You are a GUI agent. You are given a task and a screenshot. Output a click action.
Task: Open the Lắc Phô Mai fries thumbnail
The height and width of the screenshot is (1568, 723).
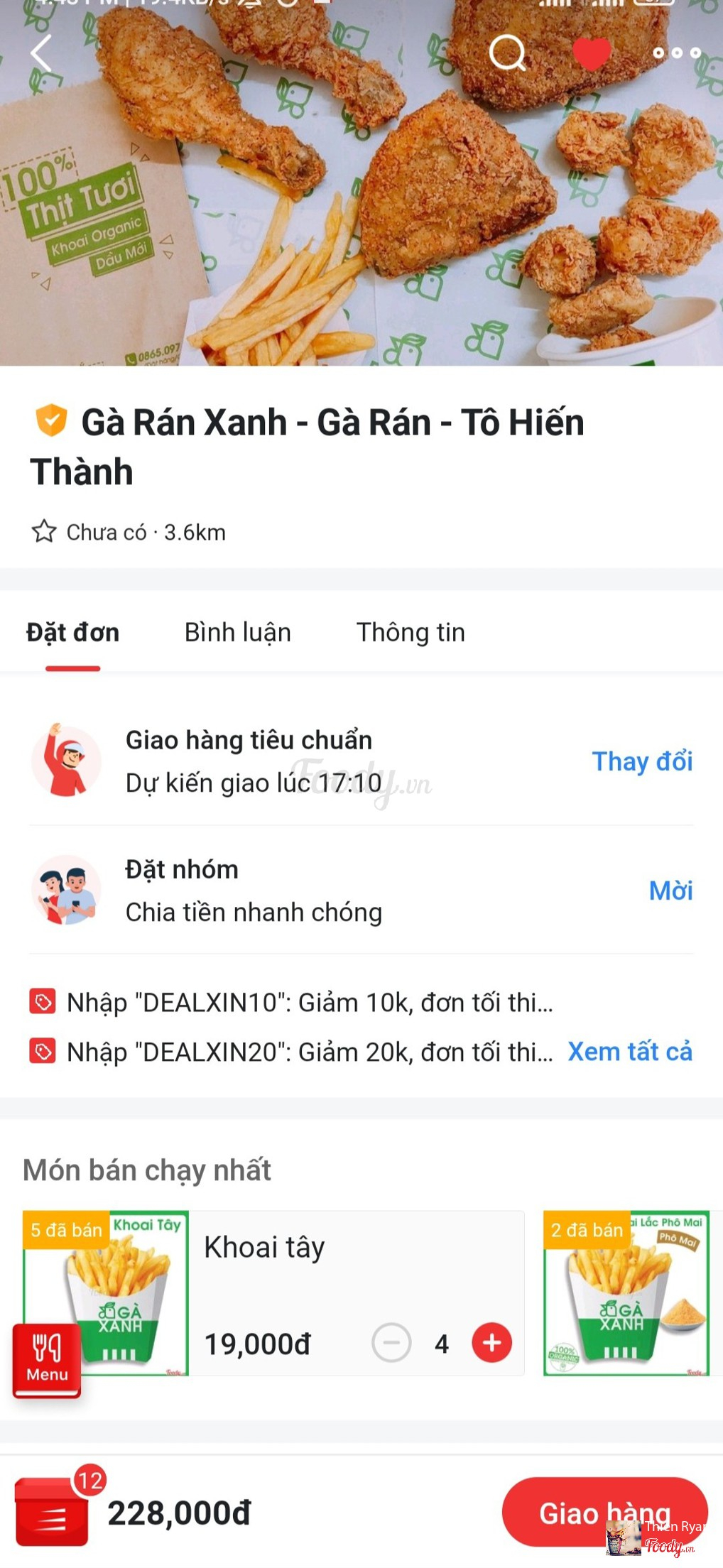pos(626,1293)
